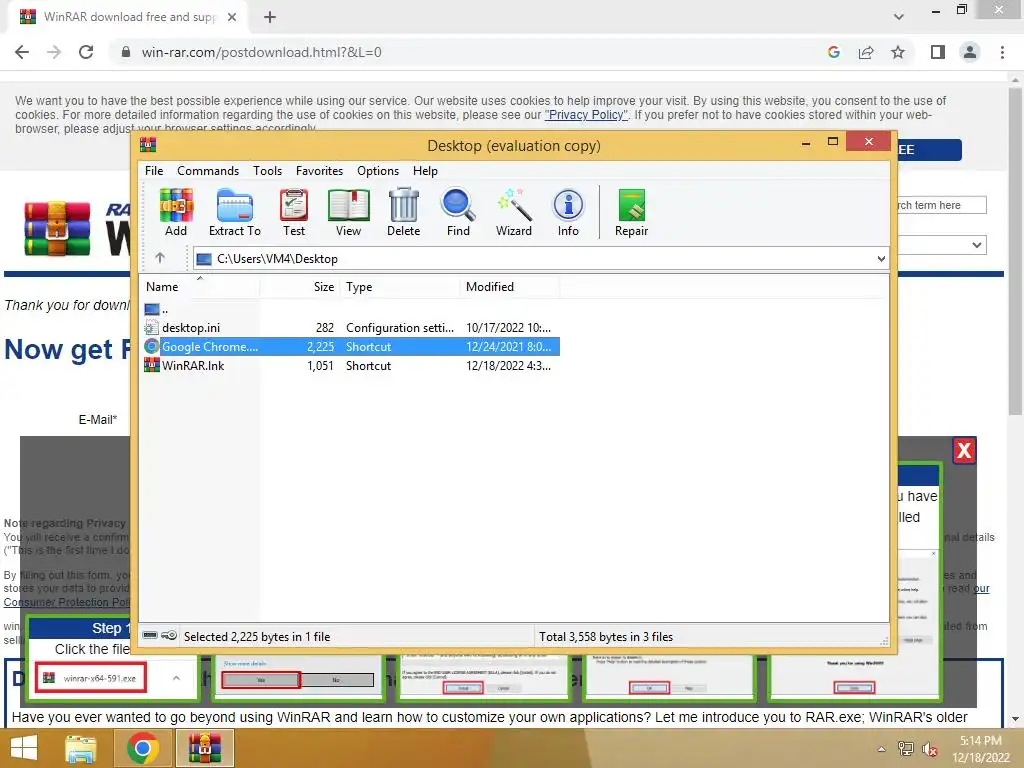
Task: Open the Tools menu
Action: pyautogui.click(x=267, y=170)
